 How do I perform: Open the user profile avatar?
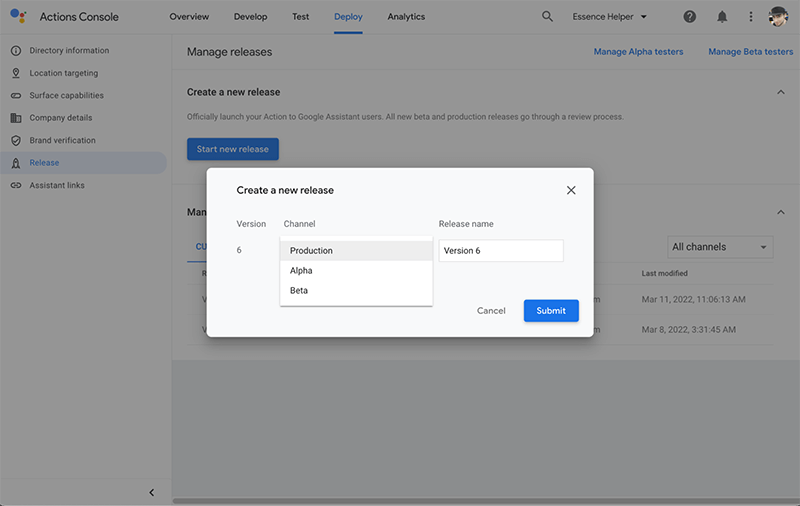point(778,17)
